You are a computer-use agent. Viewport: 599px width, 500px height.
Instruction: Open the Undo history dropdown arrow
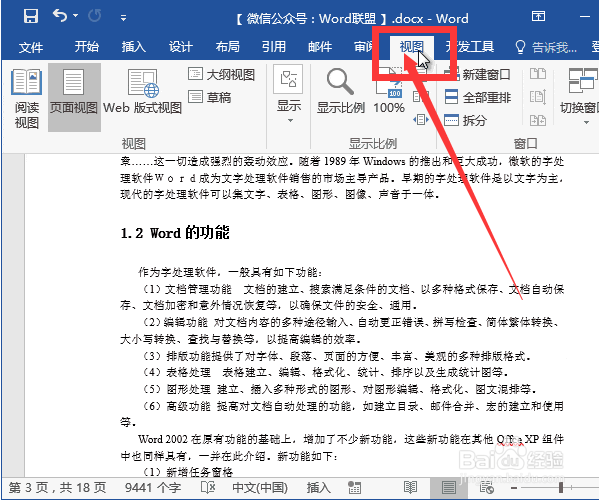pos(75,16)
